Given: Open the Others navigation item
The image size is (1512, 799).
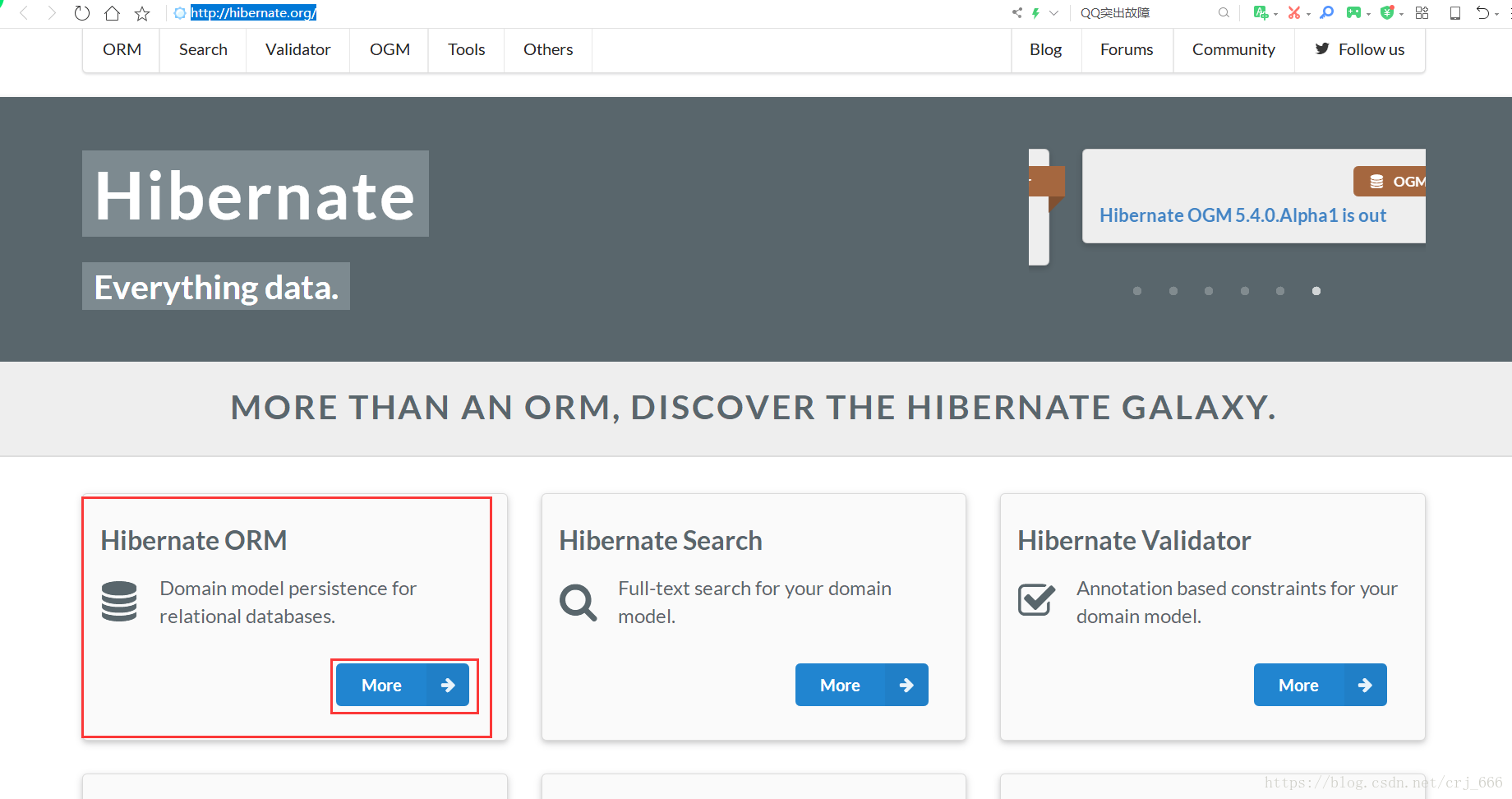Looking at the screenshot, I should (x=548, y=49).
